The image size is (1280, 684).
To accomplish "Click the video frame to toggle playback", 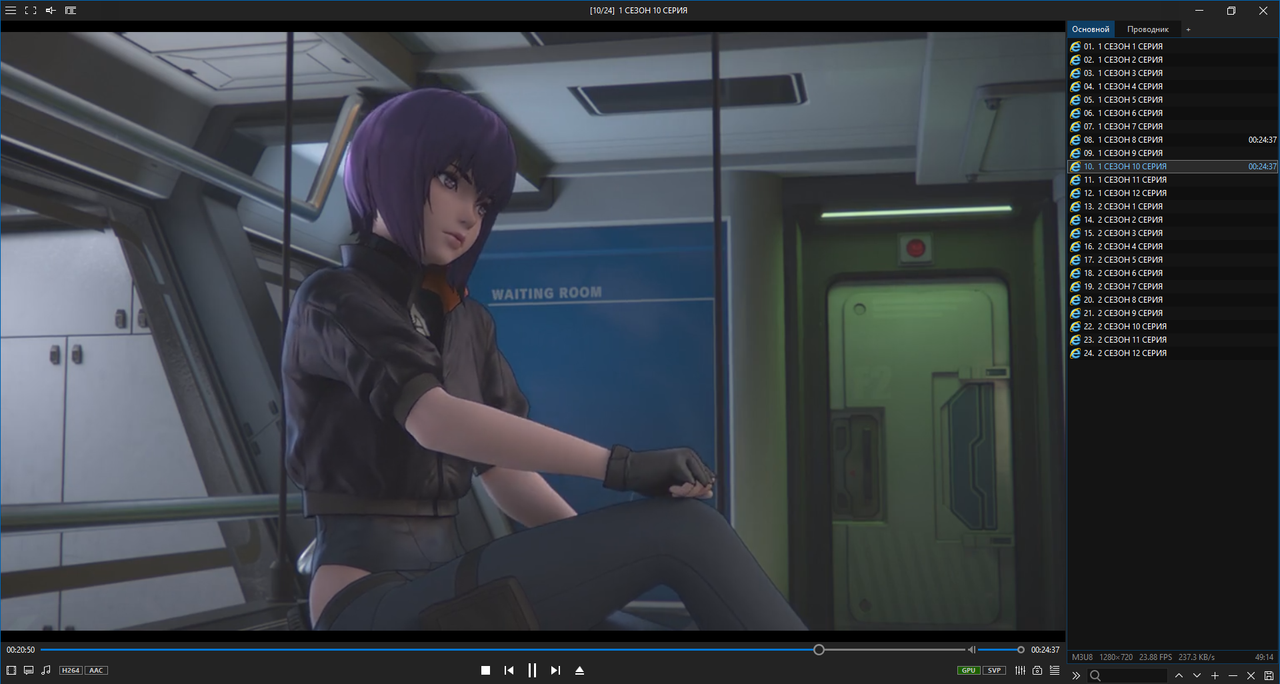I will pyautogui.click(x=532, y=330).
